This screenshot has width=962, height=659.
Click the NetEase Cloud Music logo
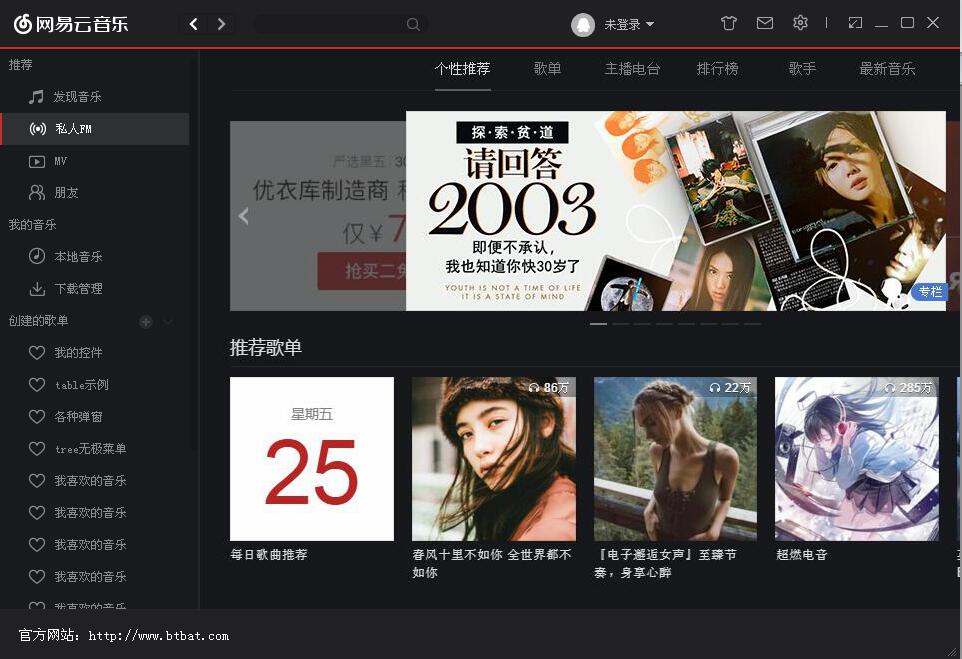pos(71,24)
